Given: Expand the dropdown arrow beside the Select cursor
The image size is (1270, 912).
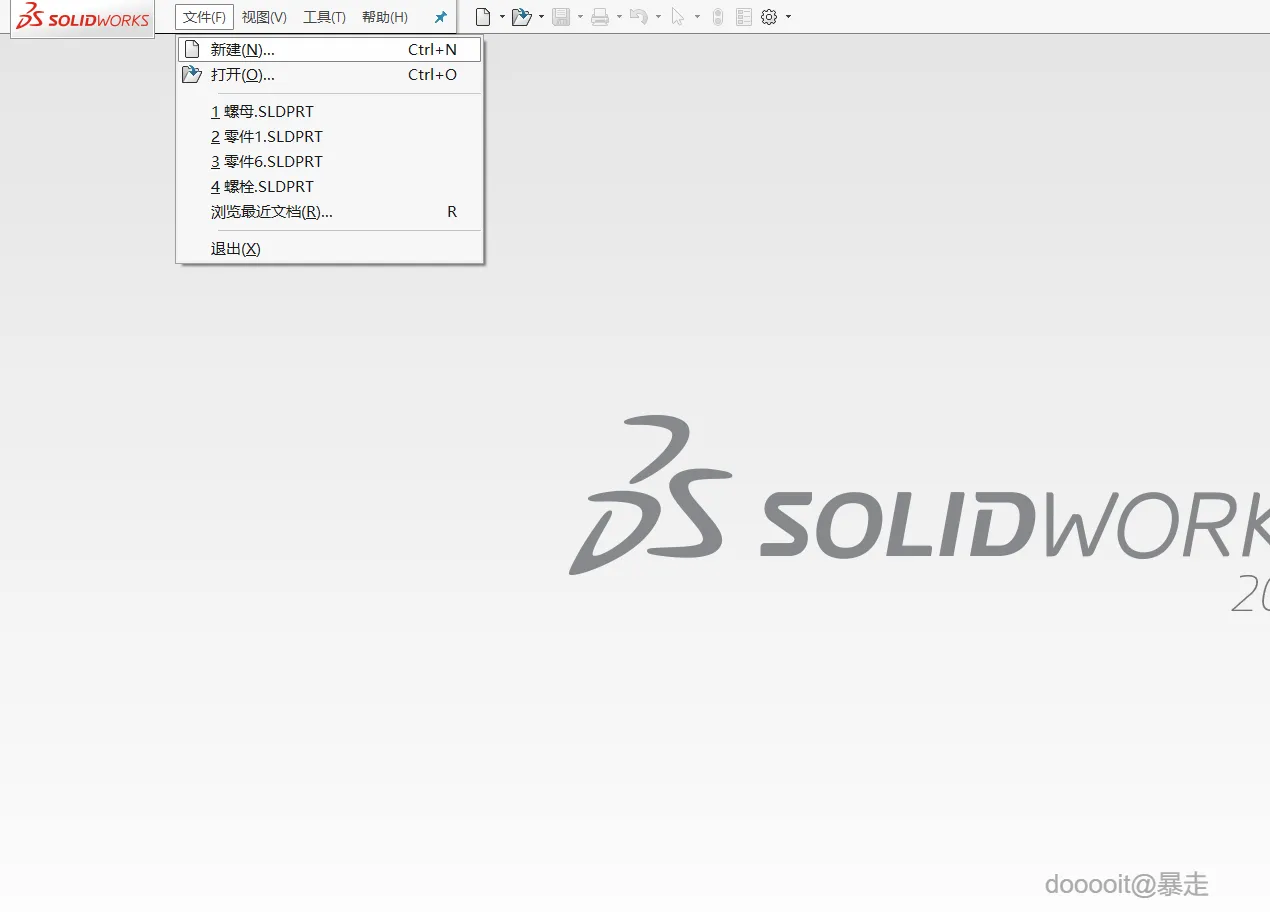Looking at the screenshot, I should click(697, 17).
